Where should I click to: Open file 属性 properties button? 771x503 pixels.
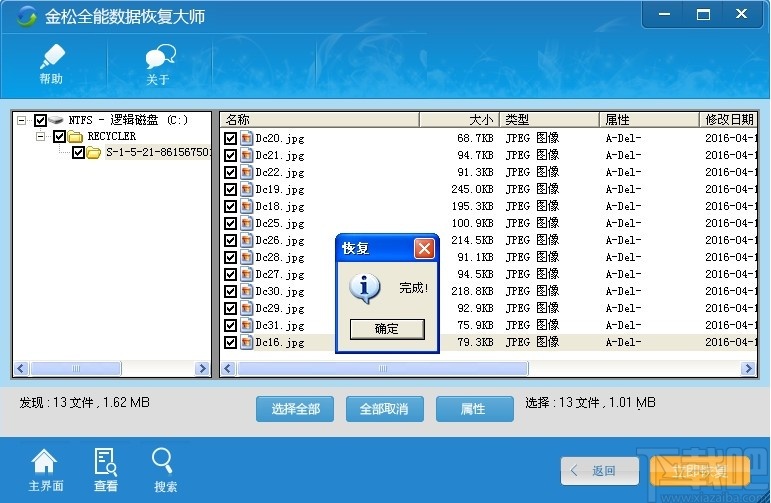(474, 409)
